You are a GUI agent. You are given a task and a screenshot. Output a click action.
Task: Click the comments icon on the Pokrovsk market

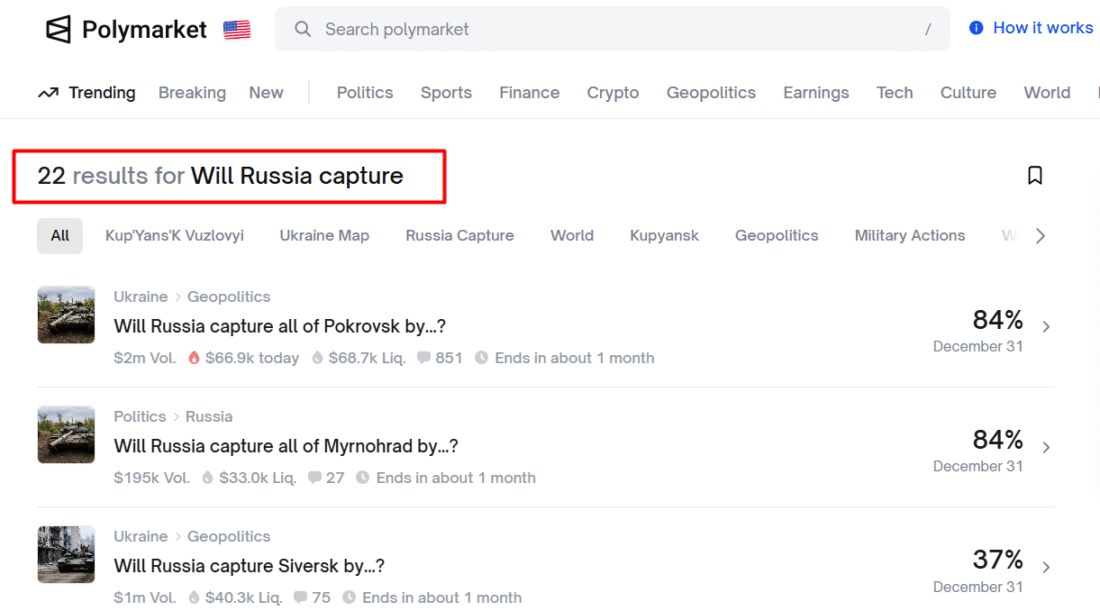(424, 358)
